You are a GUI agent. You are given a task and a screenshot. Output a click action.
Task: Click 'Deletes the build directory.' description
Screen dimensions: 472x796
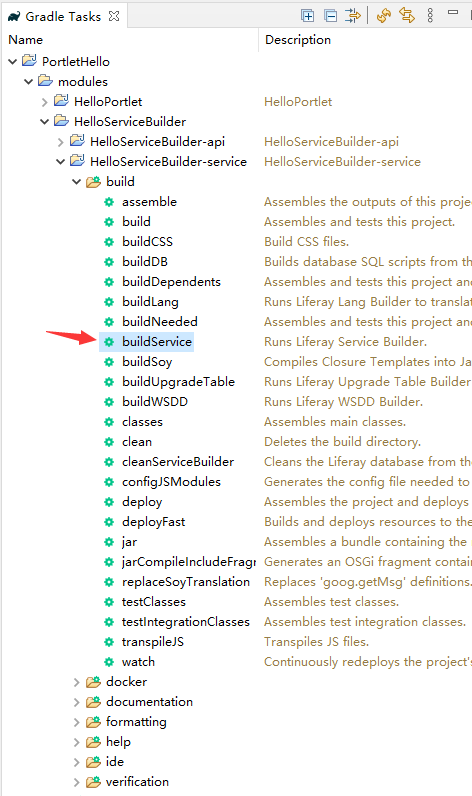(x=342, y=442)
